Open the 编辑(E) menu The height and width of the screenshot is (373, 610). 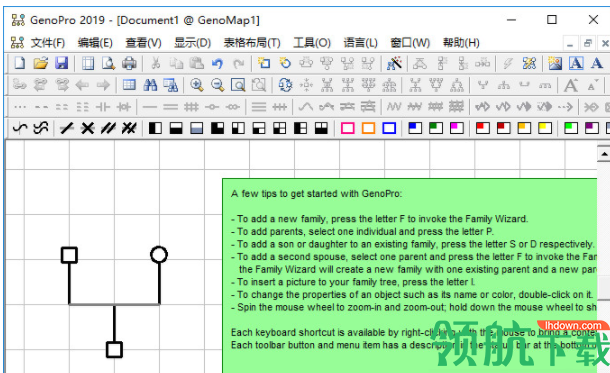[x=95, y=42]
